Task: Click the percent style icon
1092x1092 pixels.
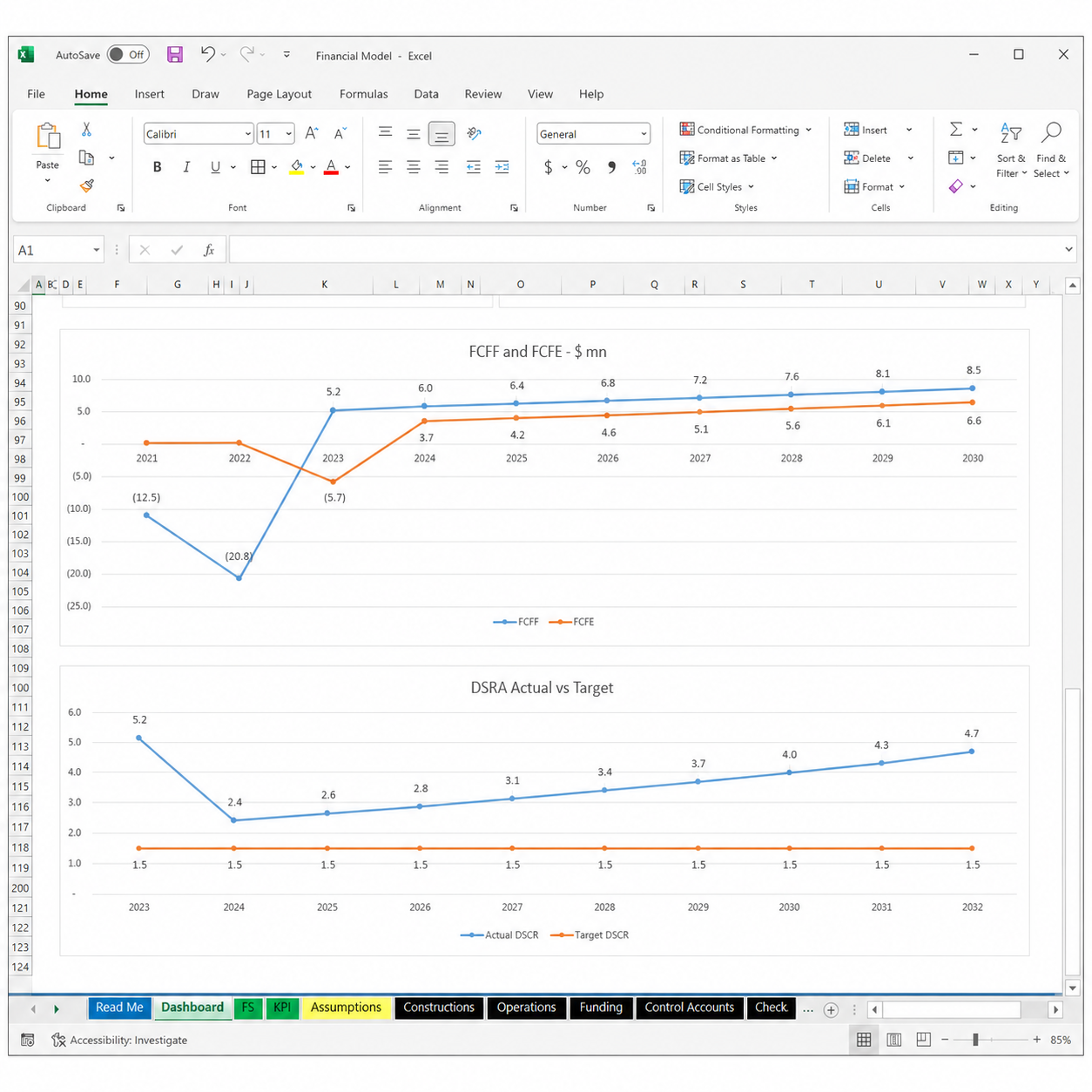Action: [583, 167]
